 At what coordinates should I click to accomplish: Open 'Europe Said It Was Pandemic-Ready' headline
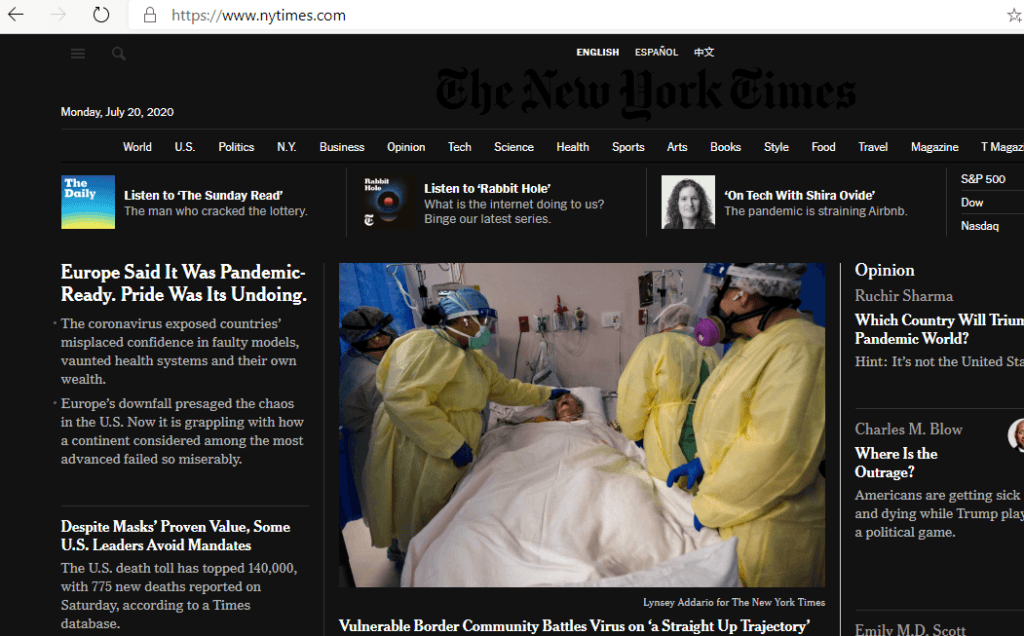coord(184,283)
